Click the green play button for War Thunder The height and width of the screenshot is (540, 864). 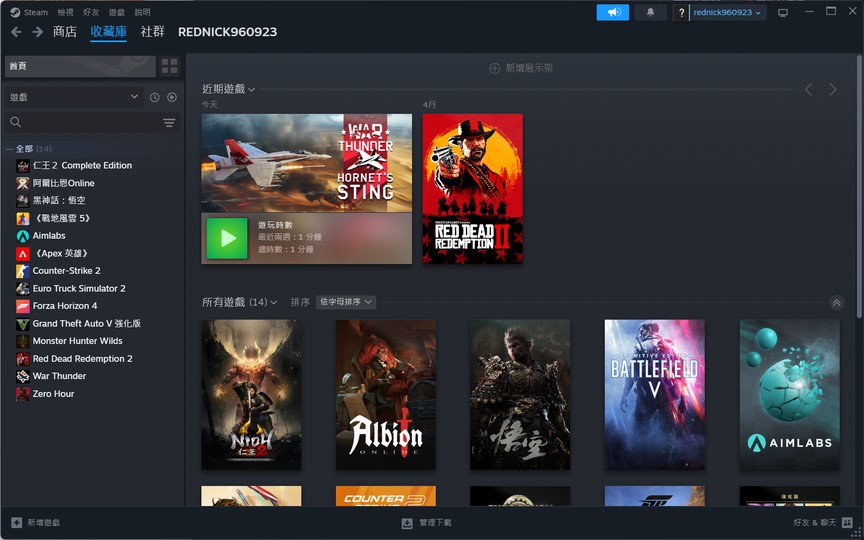click(227, 238)
